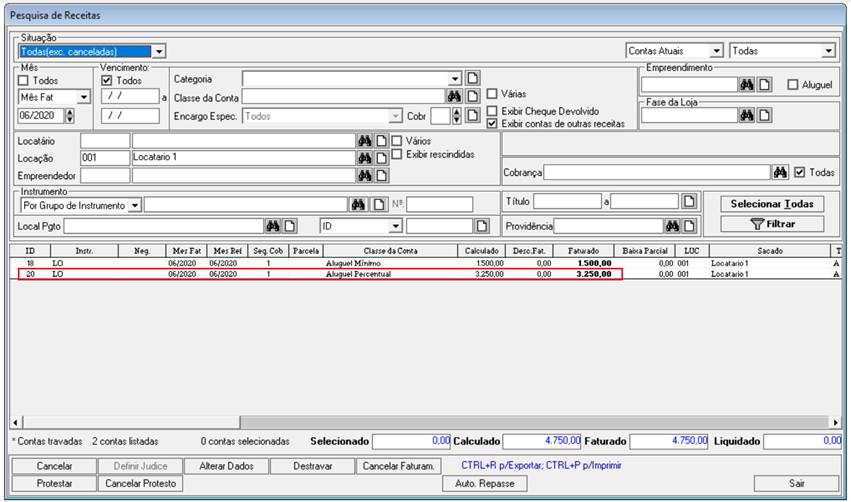This screenshot has width=851, height=502.
Task: Click Cancelar Faturam. button
Action: click(398, 466)
